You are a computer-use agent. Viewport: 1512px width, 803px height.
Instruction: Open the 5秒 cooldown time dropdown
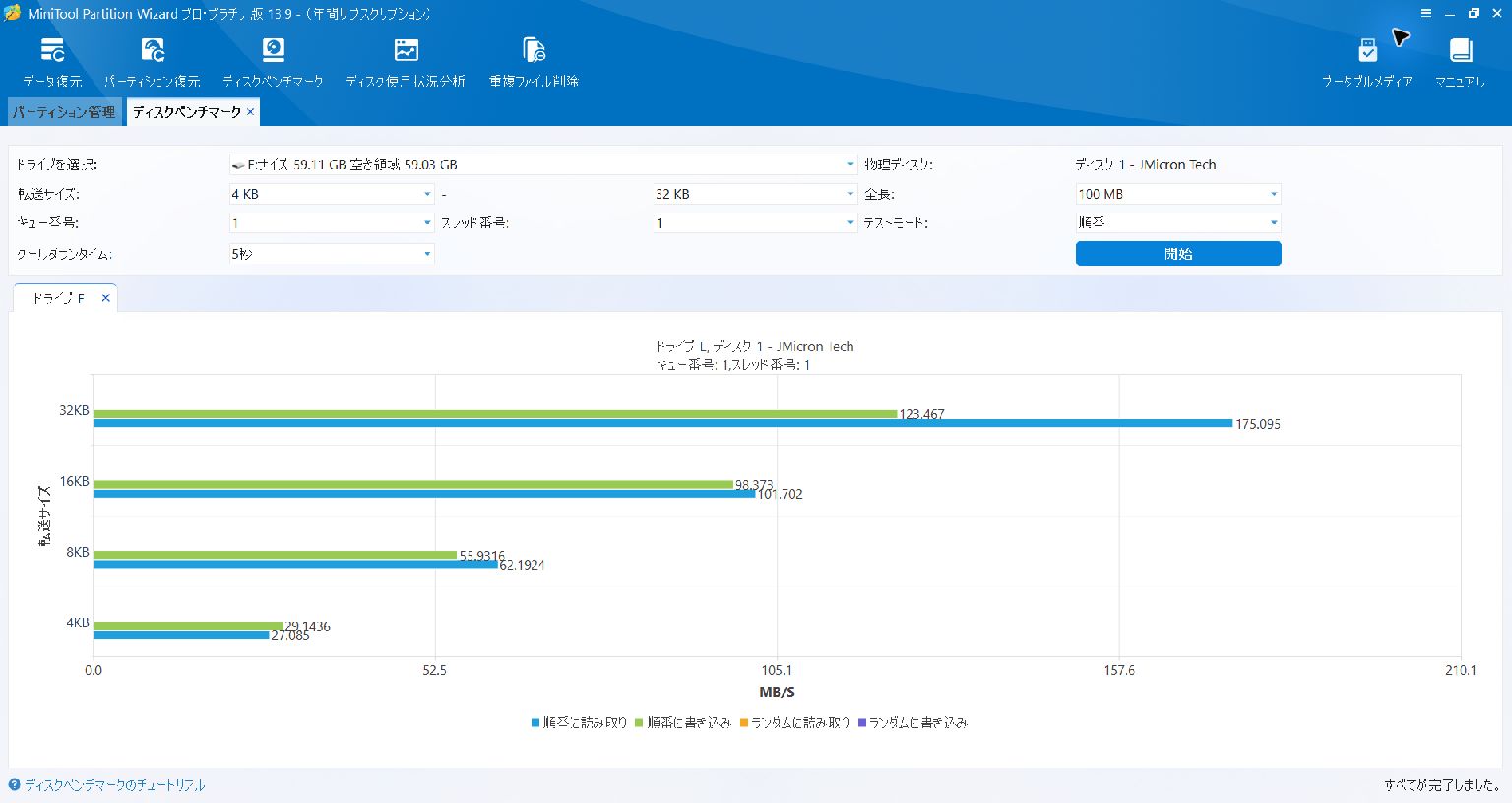tap(332, 254)
